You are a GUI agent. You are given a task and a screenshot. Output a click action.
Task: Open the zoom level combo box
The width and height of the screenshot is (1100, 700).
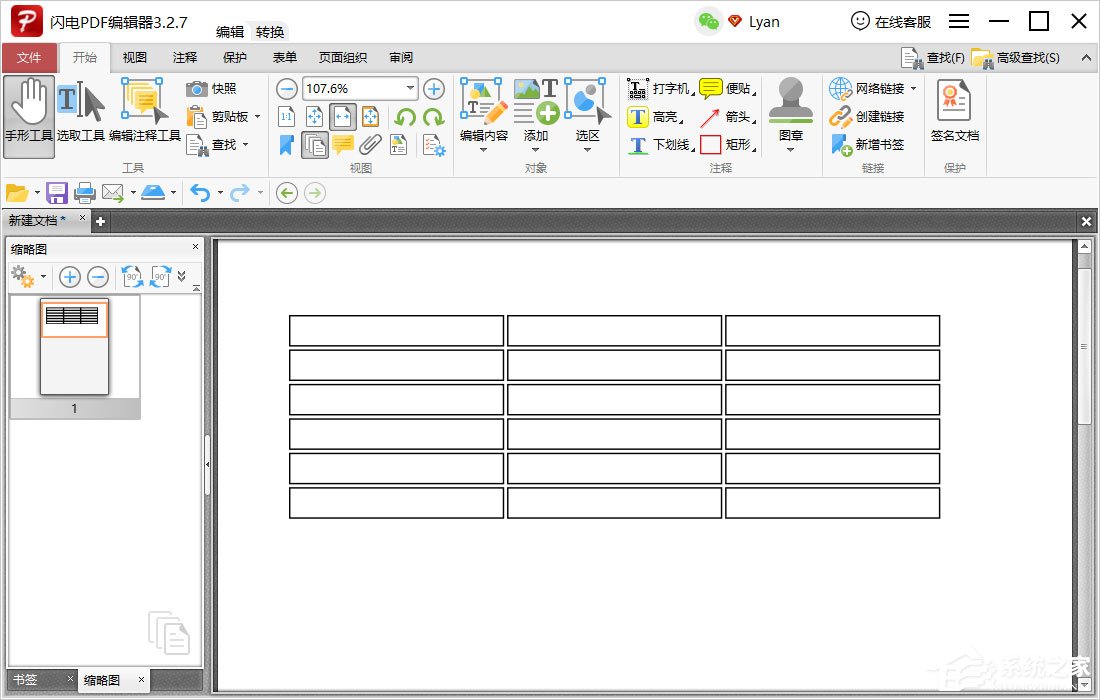pyautogui.click(x=361, y=88)
